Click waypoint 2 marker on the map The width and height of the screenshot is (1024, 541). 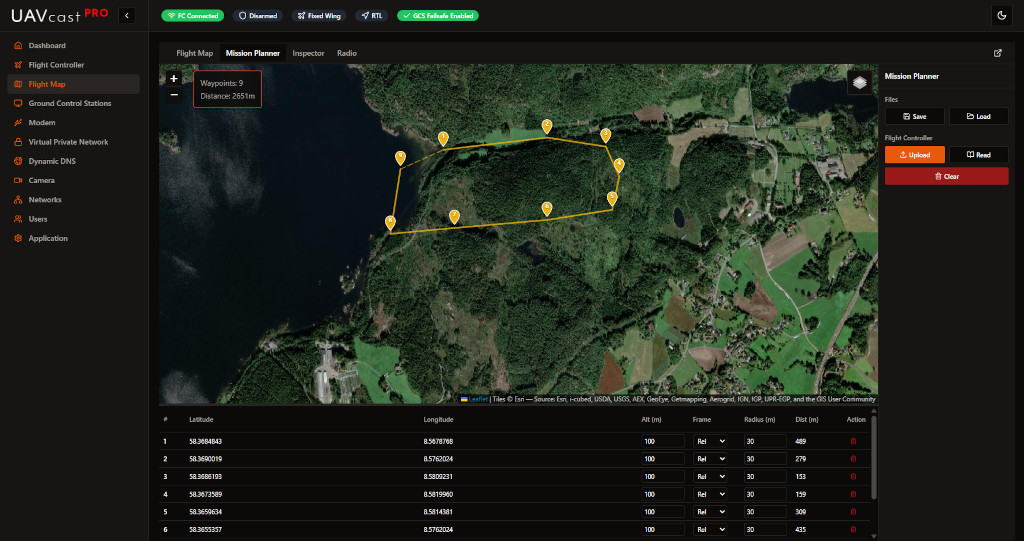click(546, 126)
